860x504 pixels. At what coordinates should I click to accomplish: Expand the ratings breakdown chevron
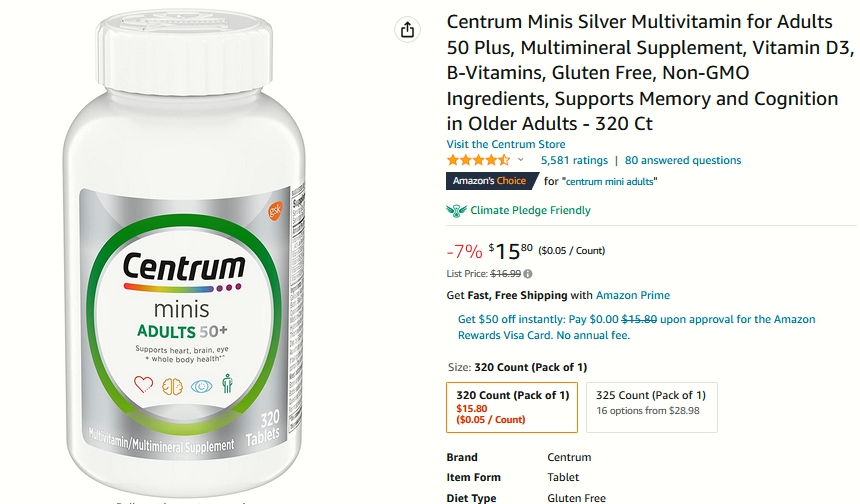520,160
